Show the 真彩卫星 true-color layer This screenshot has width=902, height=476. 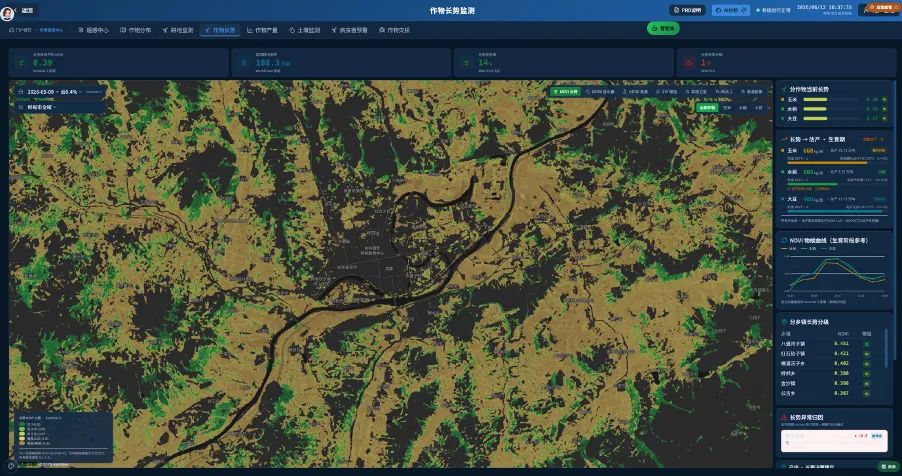[x=696, y=92]
